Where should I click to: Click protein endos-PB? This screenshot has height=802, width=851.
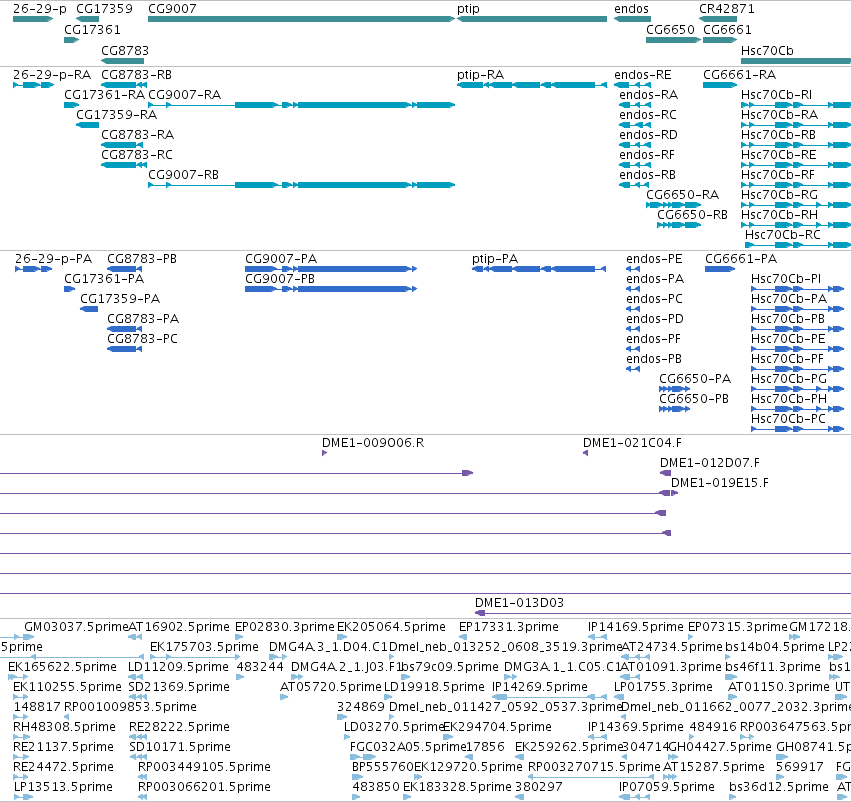(x=633, y=369)
